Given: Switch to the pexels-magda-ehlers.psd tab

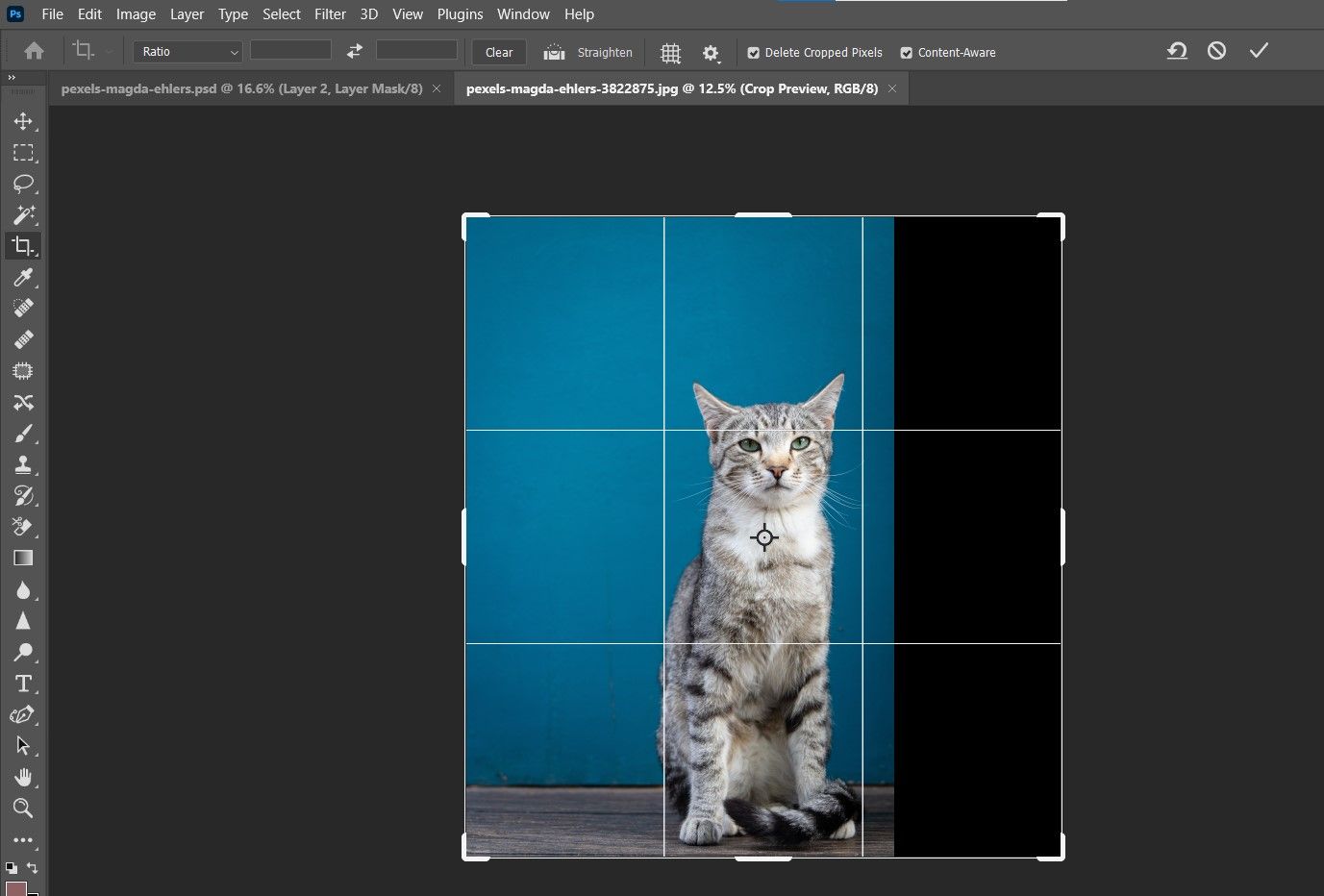Looking at the screenshot, I should tap(241, 88).
